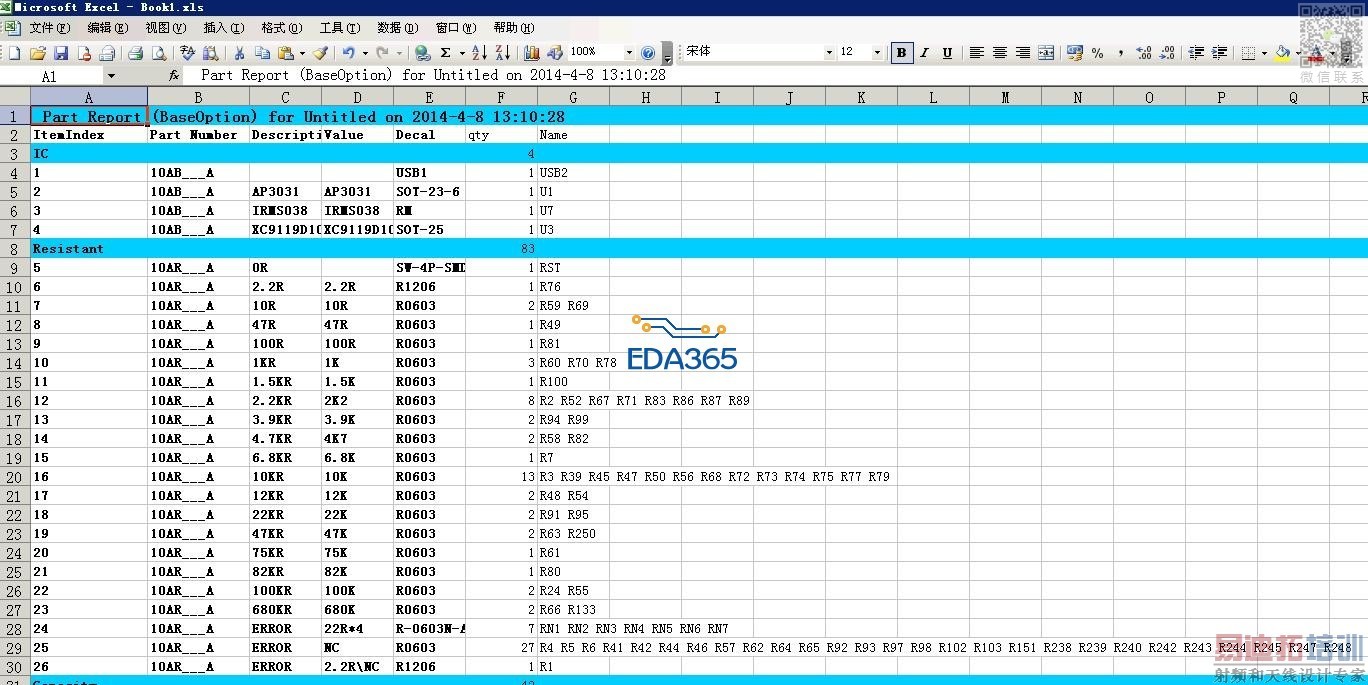Select the ItemIndex header cell

89,135
